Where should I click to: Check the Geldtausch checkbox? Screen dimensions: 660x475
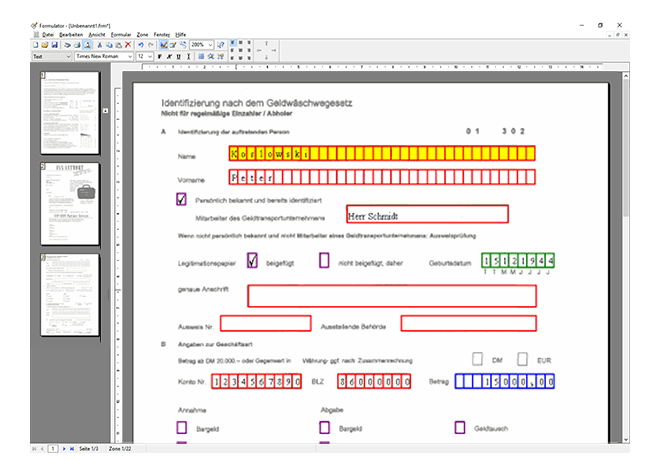pos(460,427)
